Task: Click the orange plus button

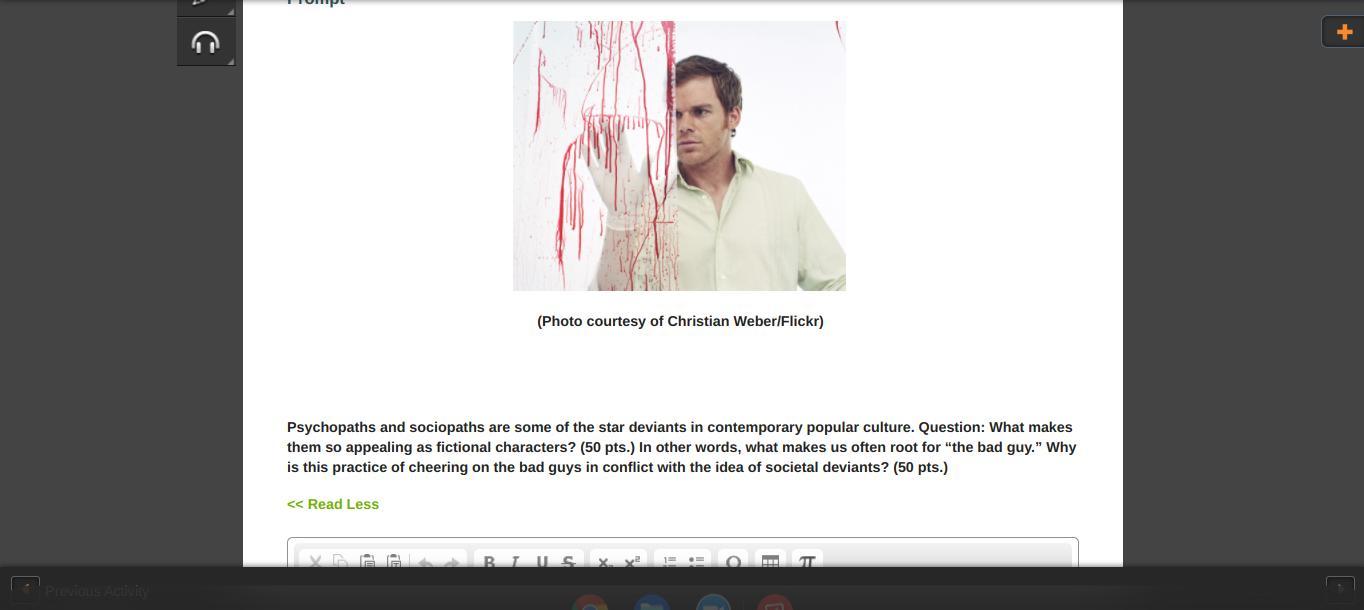Action: tap(1343, 32)
